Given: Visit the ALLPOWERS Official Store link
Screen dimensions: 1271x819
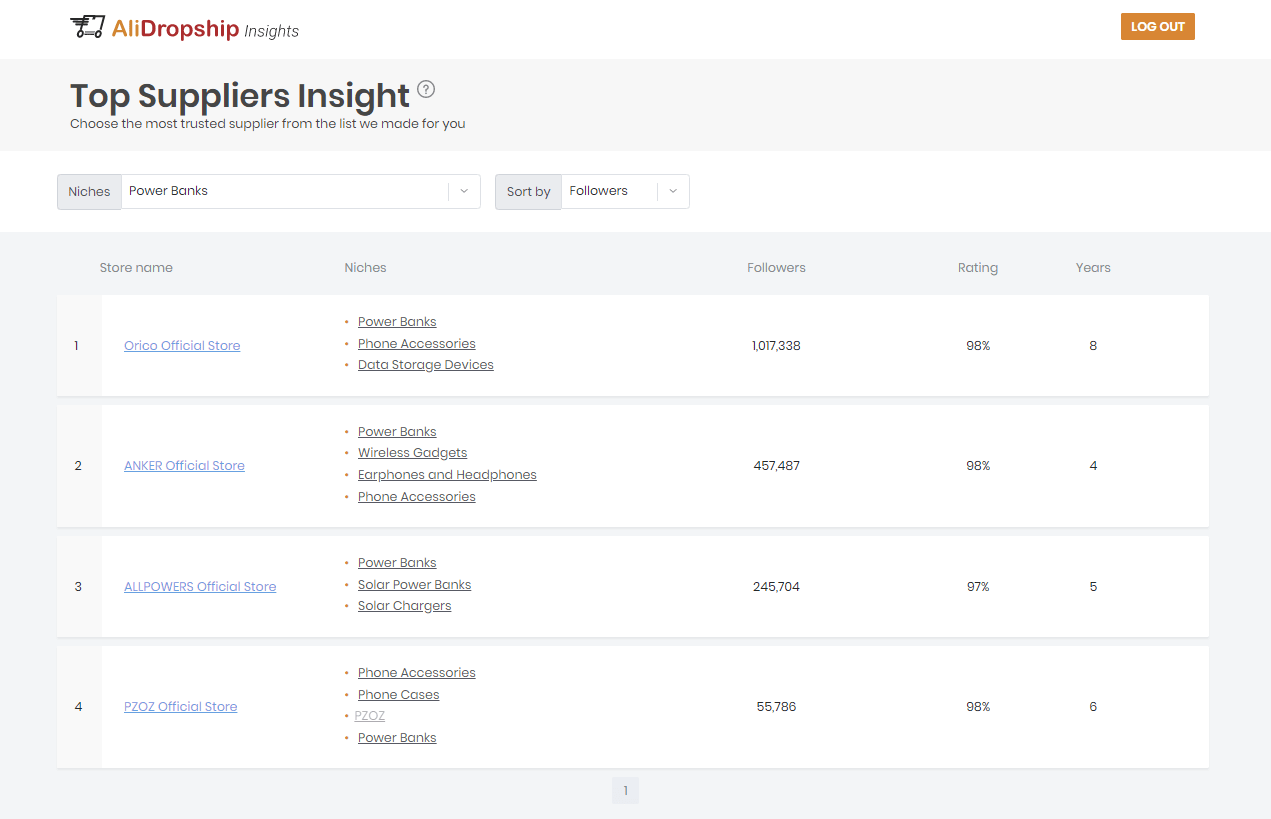Looking at the screenshot, I should (200, 587).
